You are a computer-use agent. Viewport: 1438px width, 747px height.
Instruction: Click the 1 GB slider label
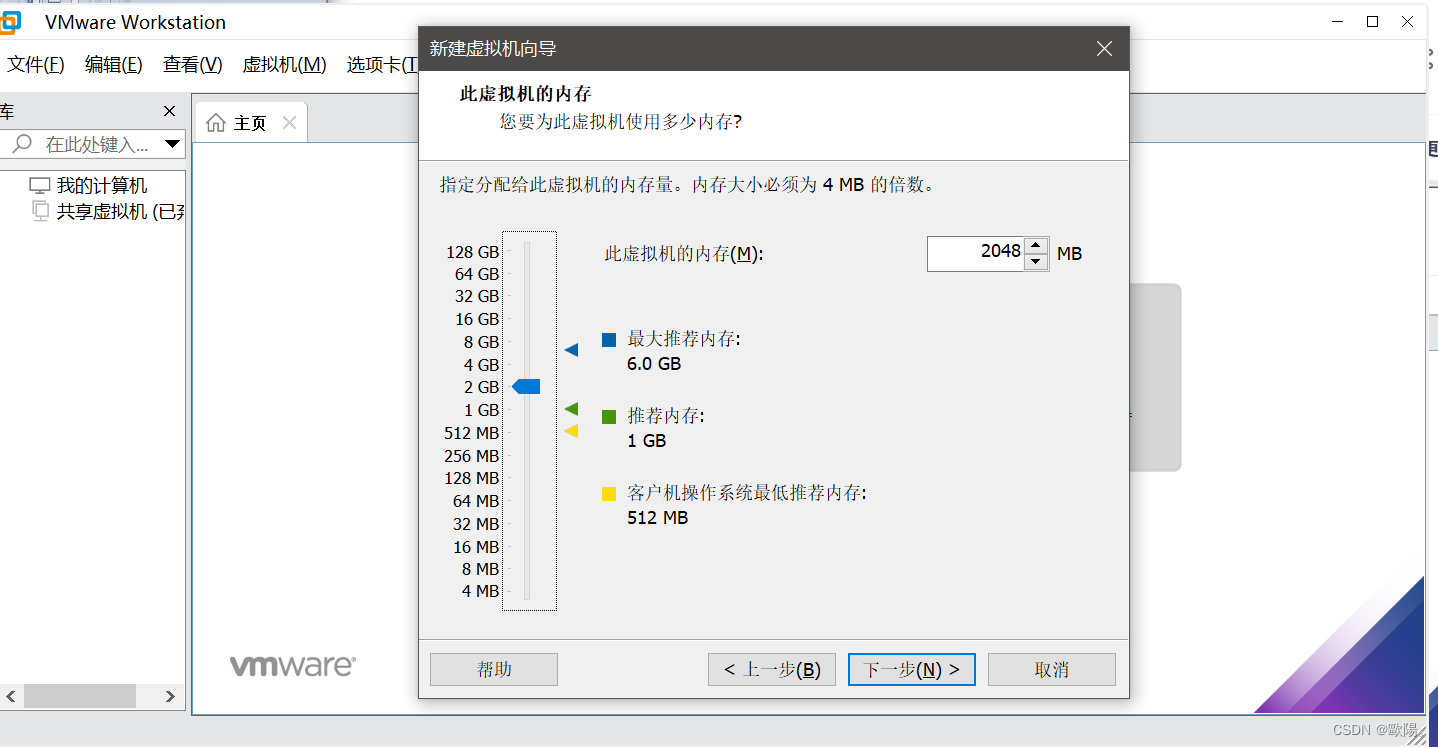pyautogui.click(x=481, y=410)
